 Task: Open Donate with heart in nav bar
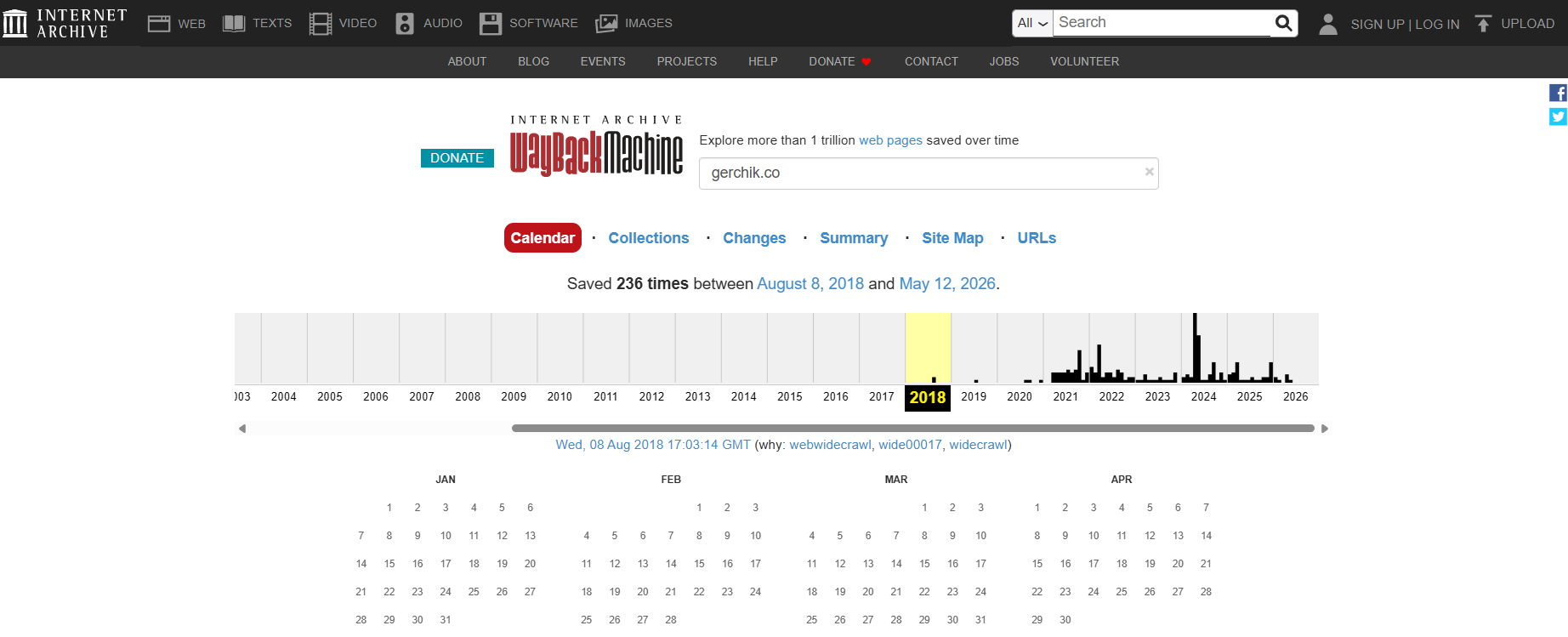pyautogui.click(x=840, y=61)
